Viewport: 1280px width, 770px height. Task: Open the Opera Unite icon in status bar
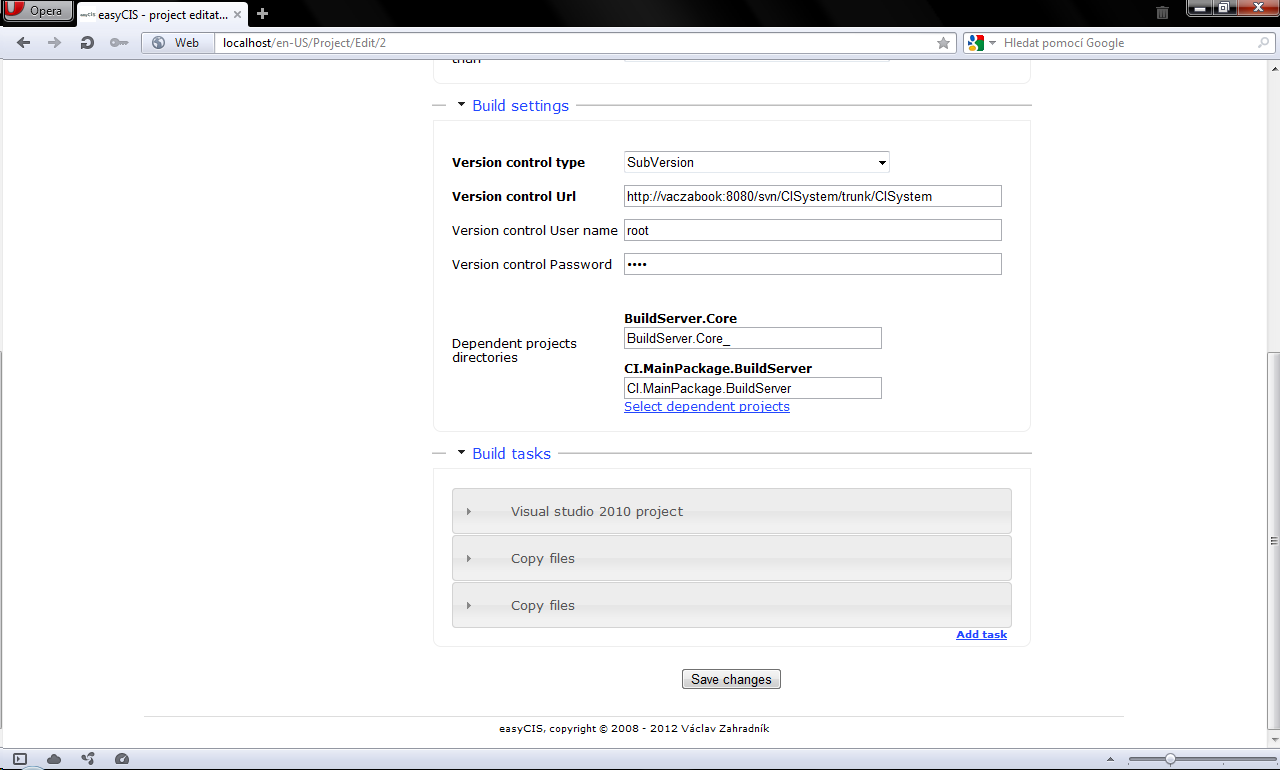[88, 759]
